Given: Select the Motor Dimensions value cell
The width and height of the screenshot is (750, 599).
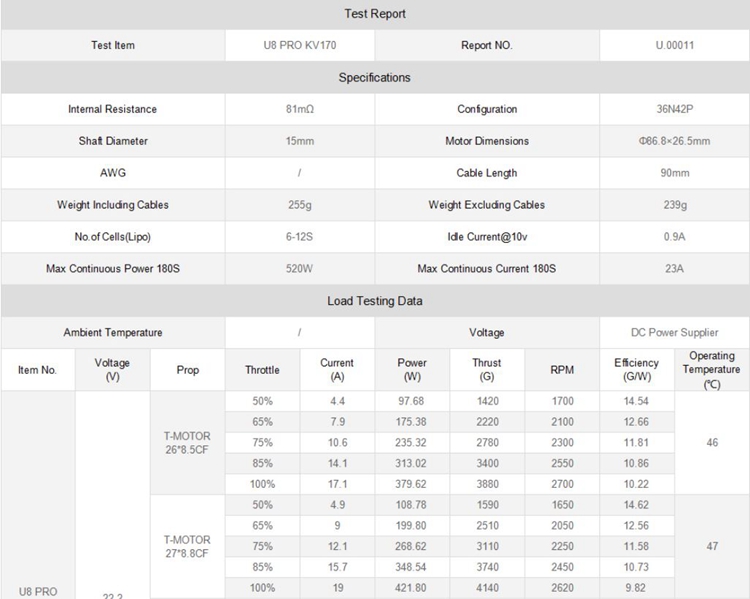Looking at the screenshot, I should pyautogui.click(x=674, y=141).
